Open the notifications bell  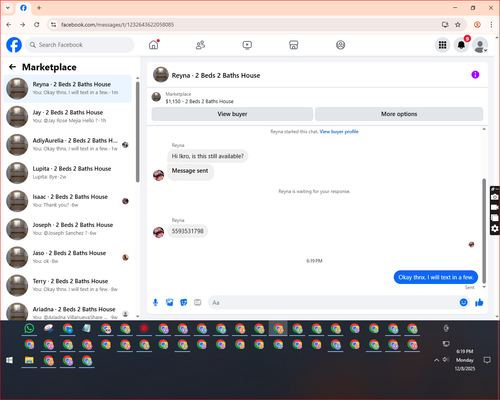(461, 45)
